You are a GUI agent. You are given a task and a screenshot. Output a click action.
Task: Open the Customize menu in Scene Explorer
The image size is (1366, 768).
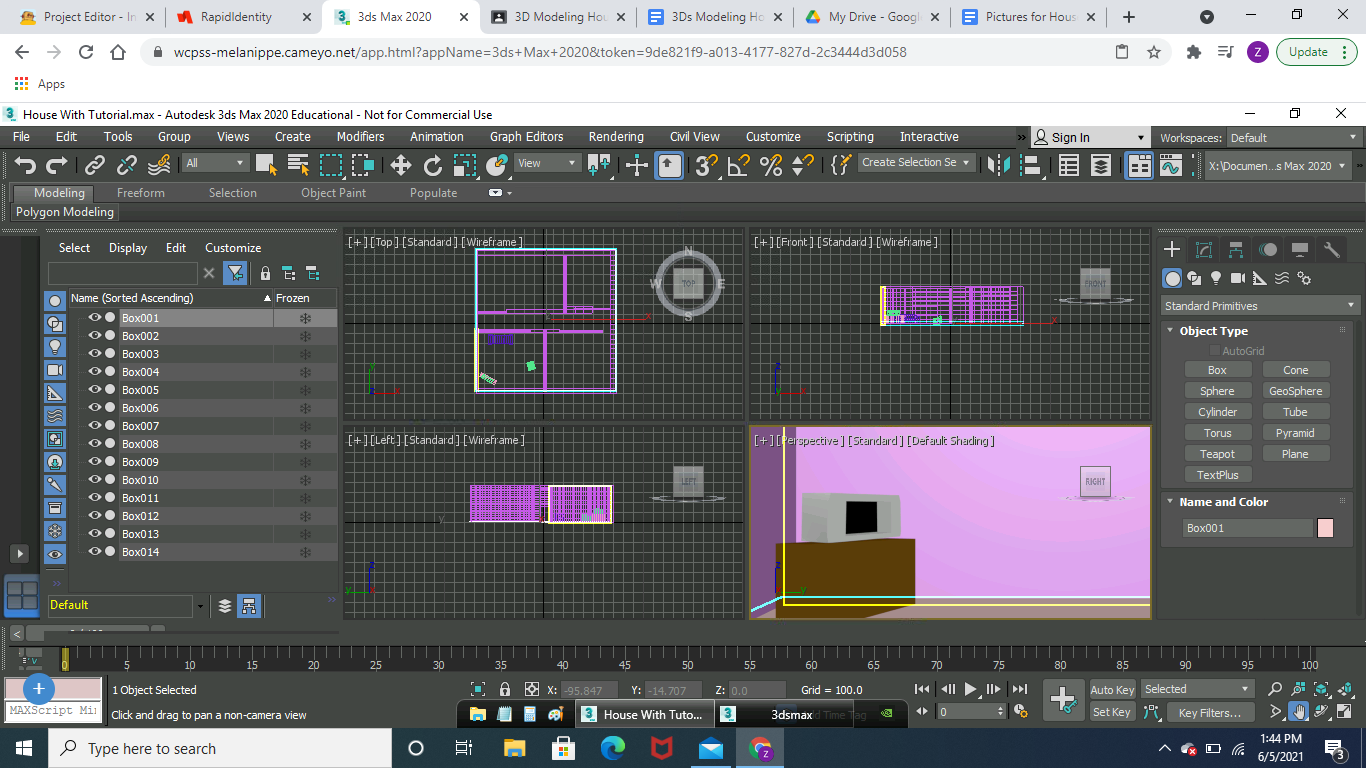point(233,248)
